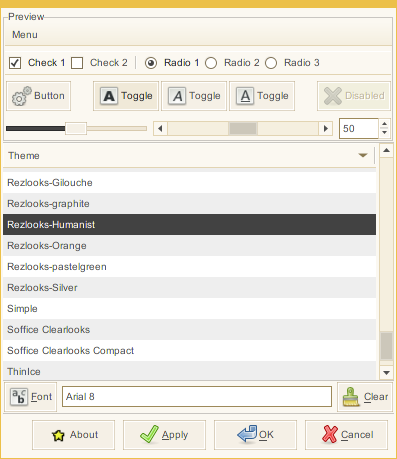Click the Theme column sort arrow
The width and height of the screenshot is (397, 459).
363,155
